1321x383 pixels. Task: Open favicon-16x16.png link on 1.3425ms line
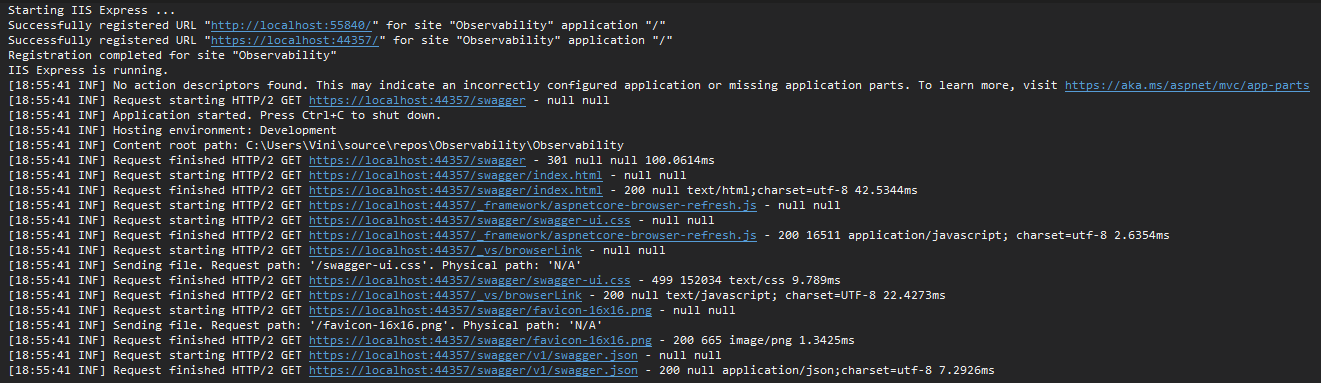pos(480,340)
